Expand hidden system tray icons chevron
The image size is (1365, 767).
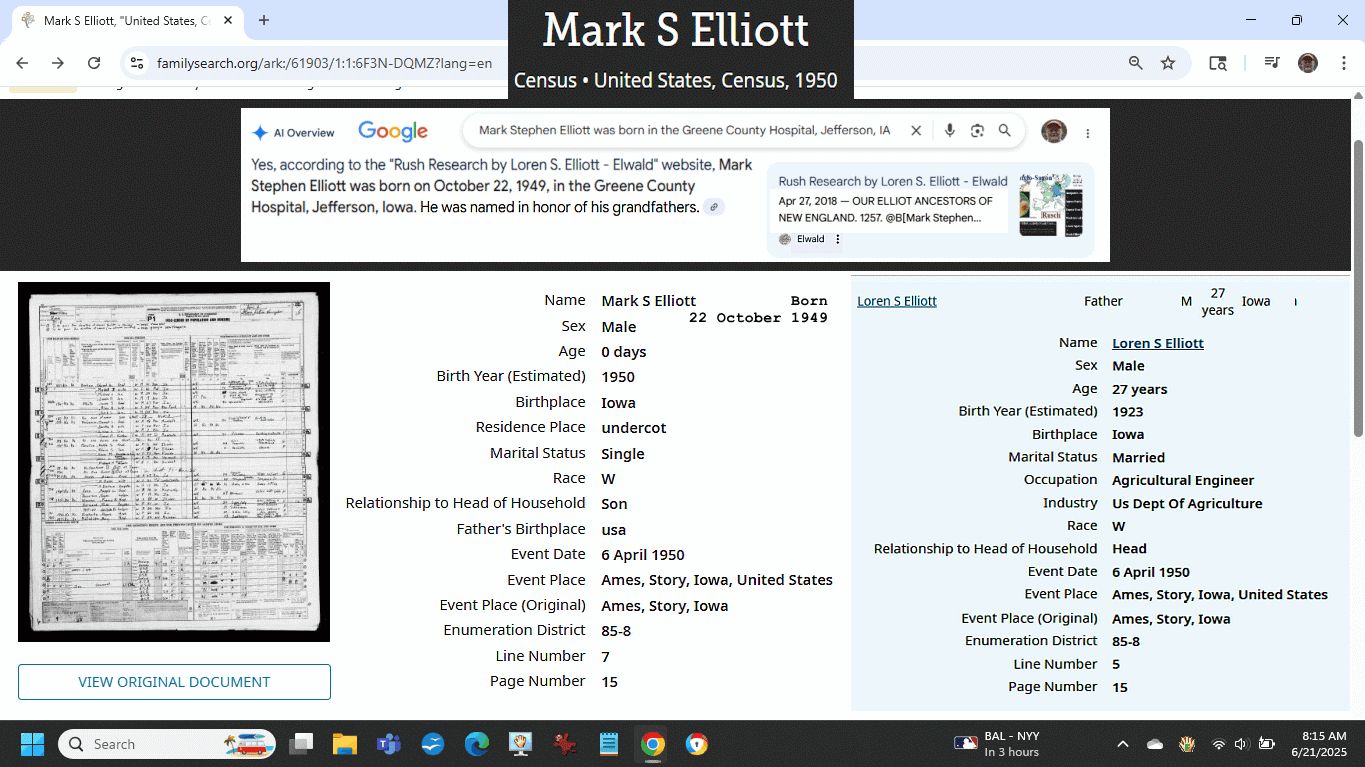1122,744
